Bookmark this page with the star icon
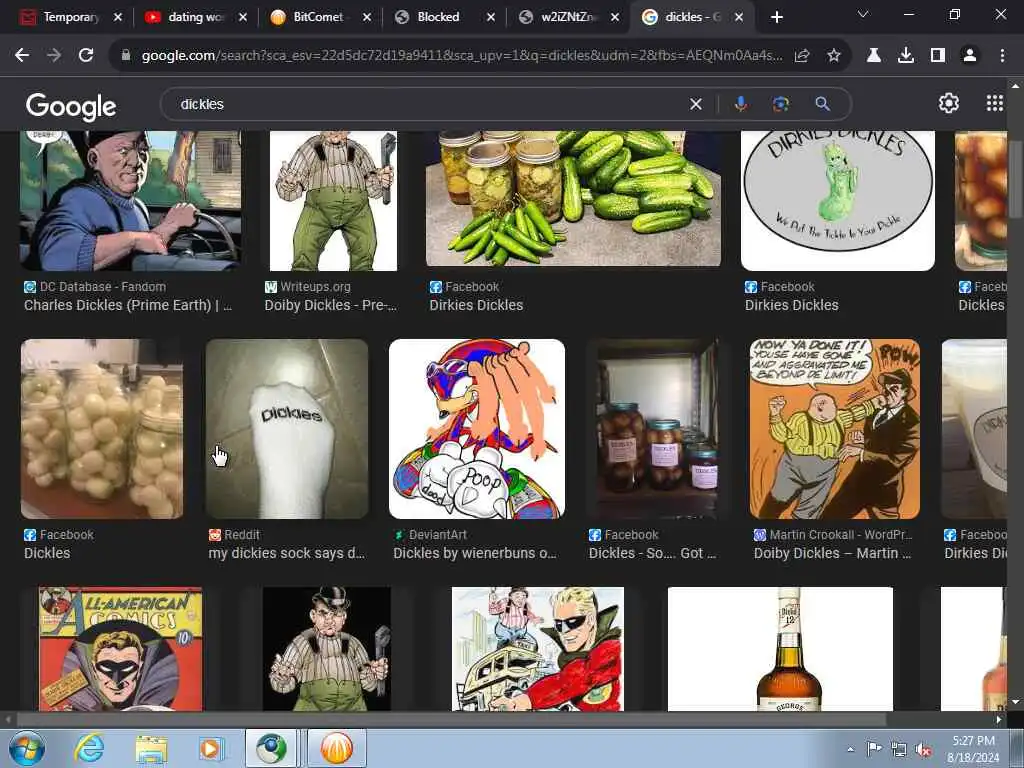The image size is (1024, 768). pyautogui.click(x=833, y=56)
